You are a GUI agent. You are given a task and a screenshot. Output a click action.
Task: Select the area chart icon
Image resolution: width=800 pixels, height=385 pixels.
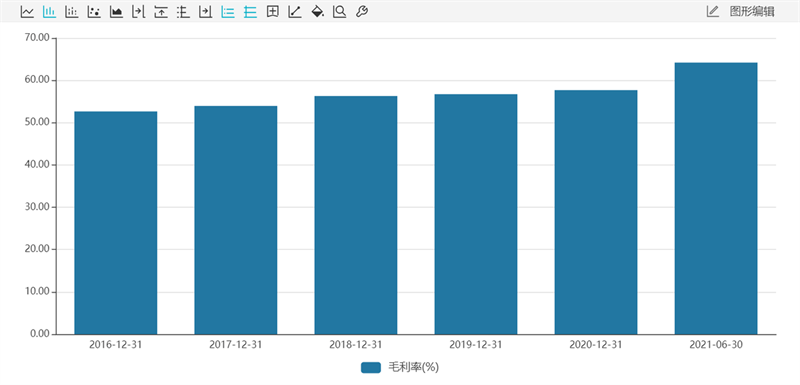[x=116, y=12]
